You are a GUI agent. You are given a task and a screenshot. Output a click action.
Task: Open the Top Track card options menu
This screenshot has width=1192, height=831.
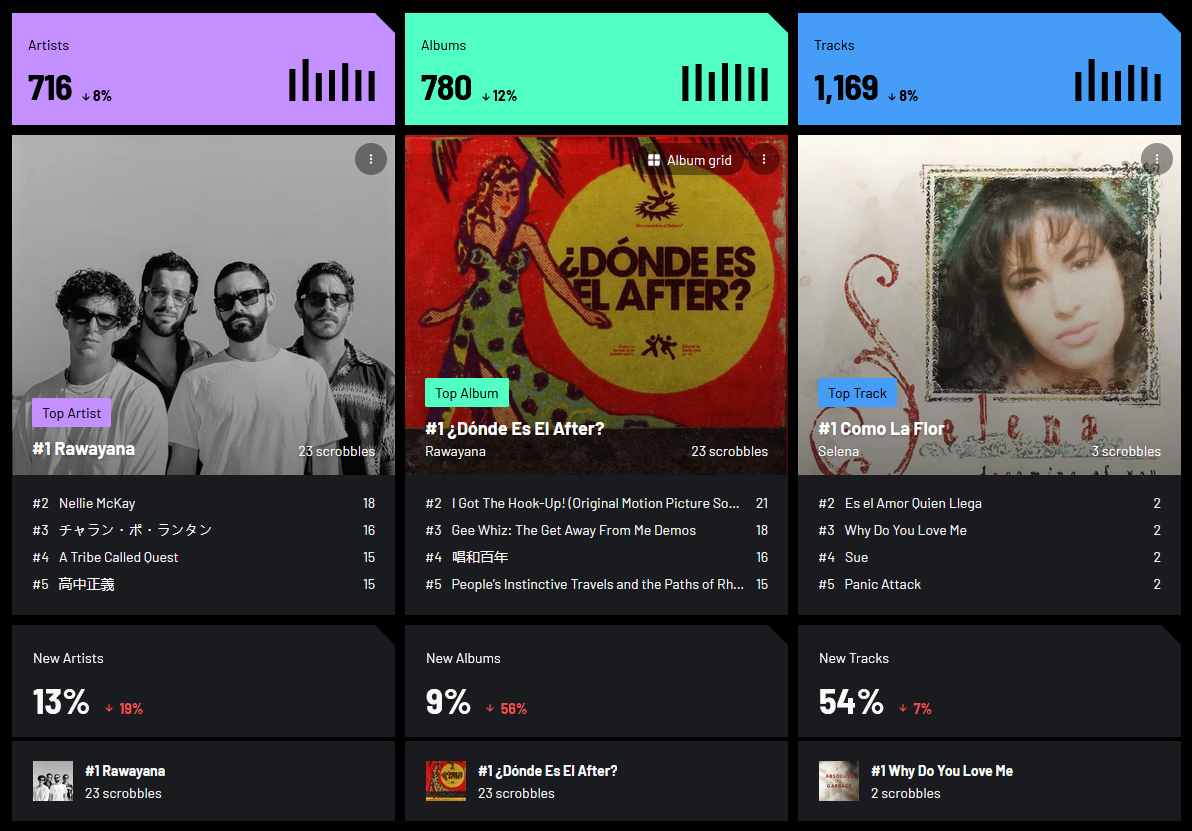[1157, 160]
